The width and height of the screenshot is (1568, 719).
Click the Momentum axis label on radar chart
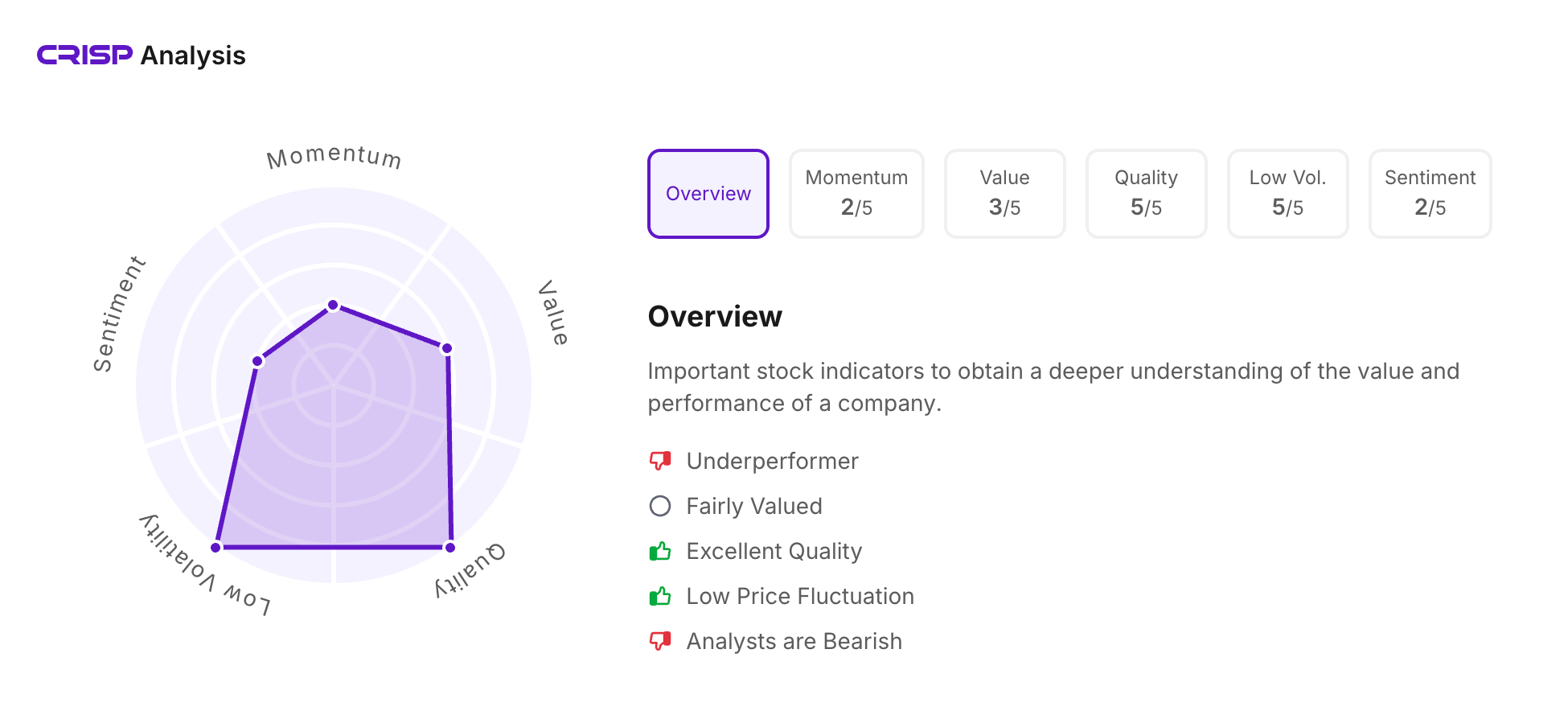(x=334, y=156)
